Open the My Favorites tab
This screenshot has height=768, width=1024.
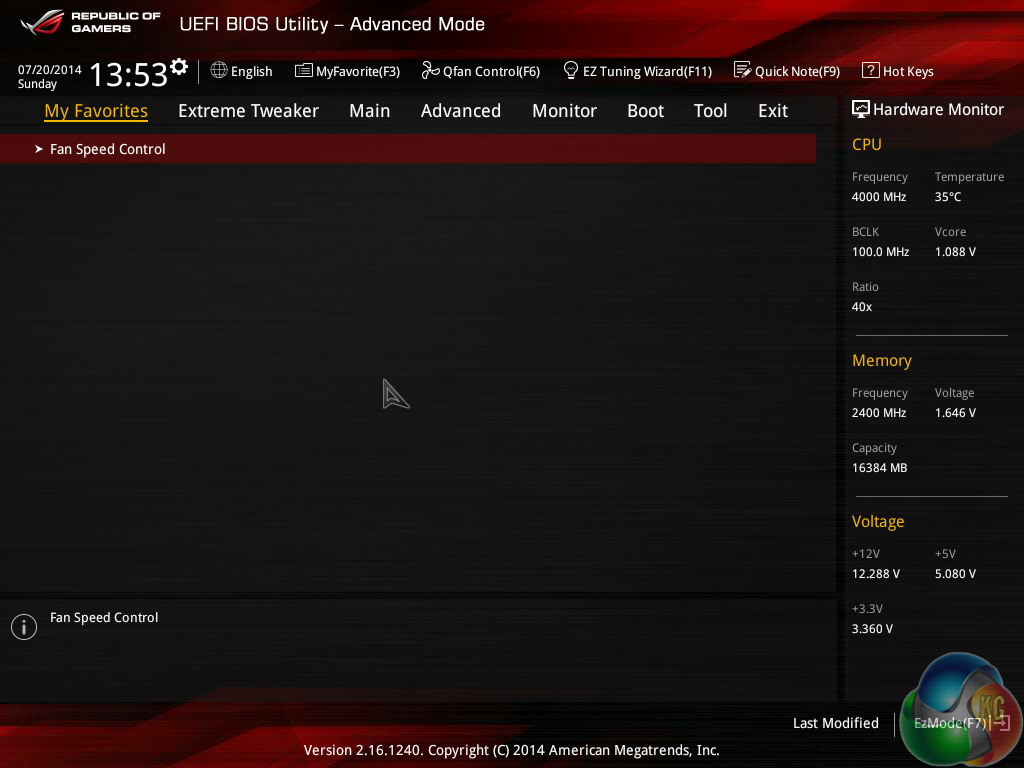pos(96,111)
